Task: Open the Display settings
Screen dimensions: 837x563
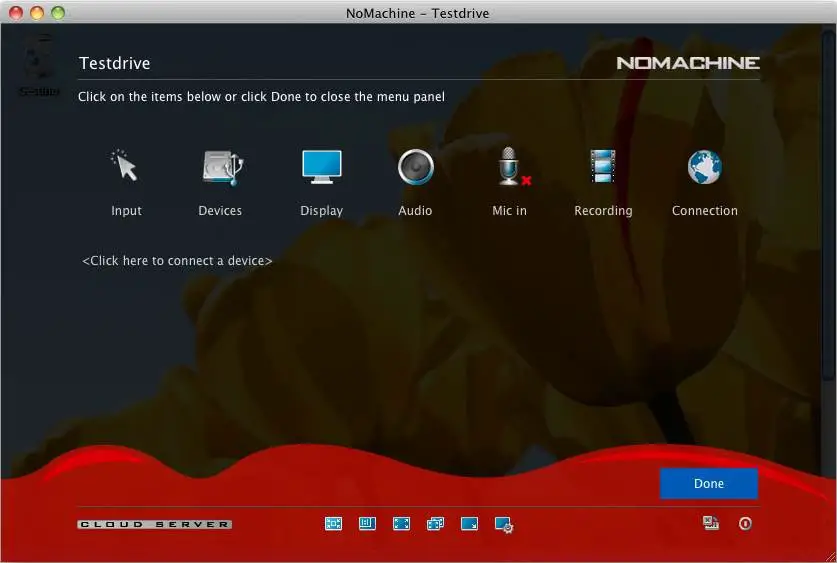Action: click(x=321, y=183)
